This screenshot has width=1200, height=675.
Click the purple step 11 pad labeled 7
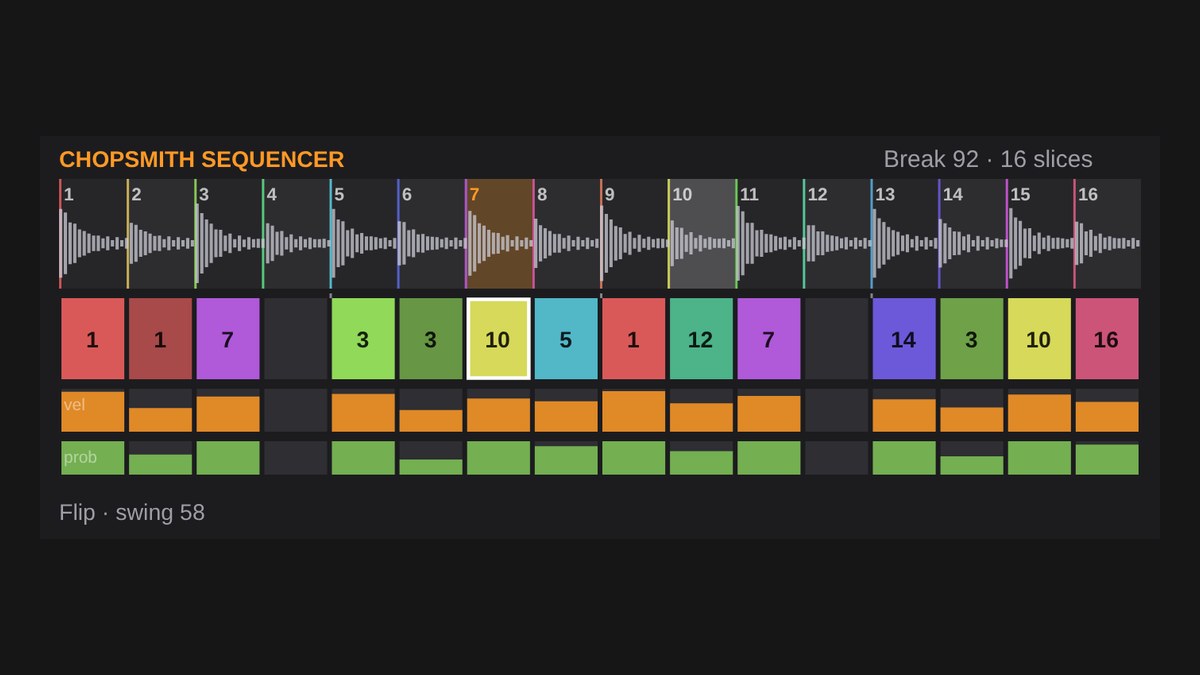pyautogui.click(x=769, y=339)
